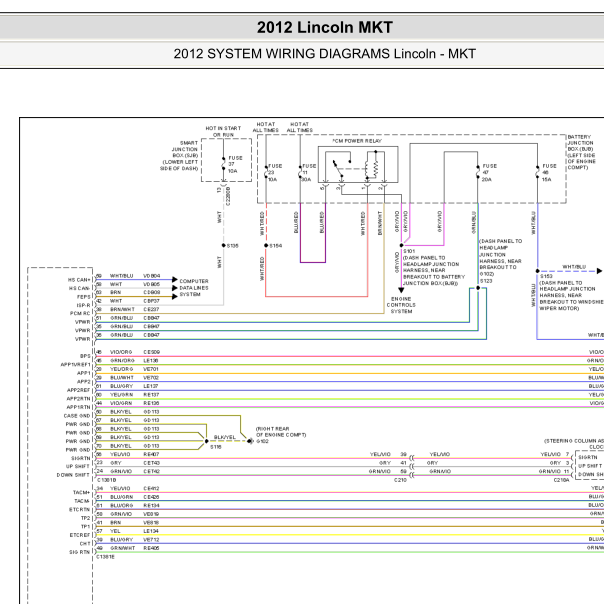Select the 'TACM+' pin label

pos(81,493)
